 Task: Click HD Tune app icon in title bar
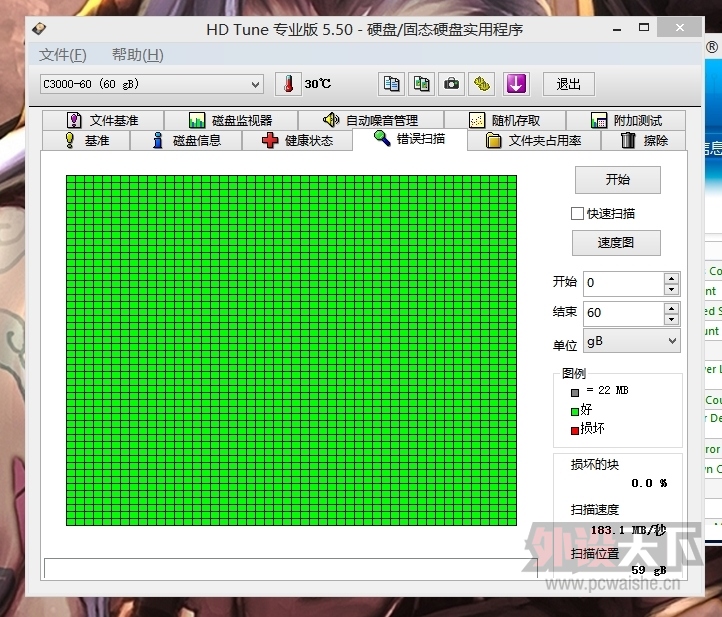coord(39,29)
